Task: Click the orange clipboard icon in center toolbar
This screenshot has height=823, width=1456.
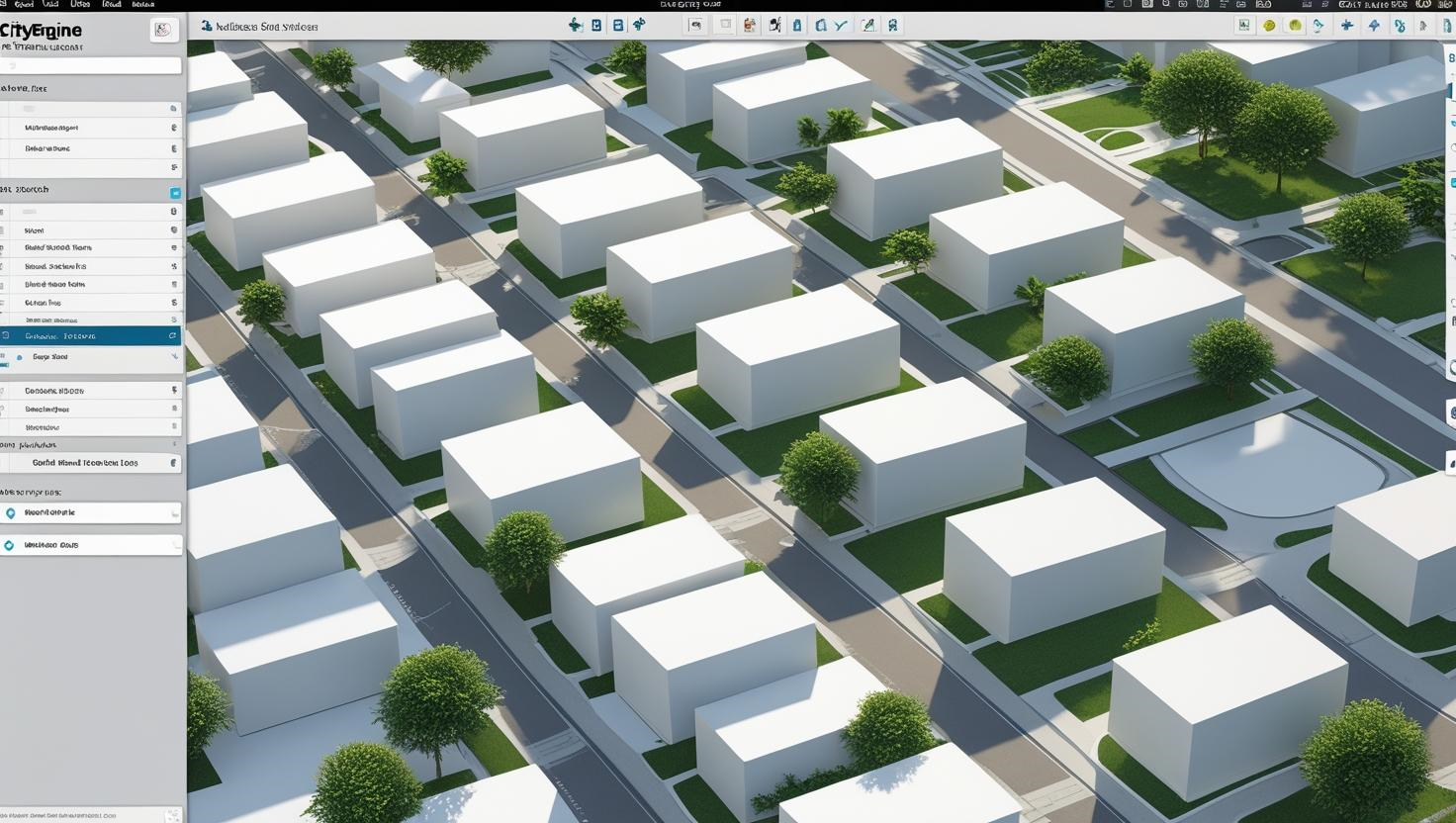Action: click(x=749, y=26)
